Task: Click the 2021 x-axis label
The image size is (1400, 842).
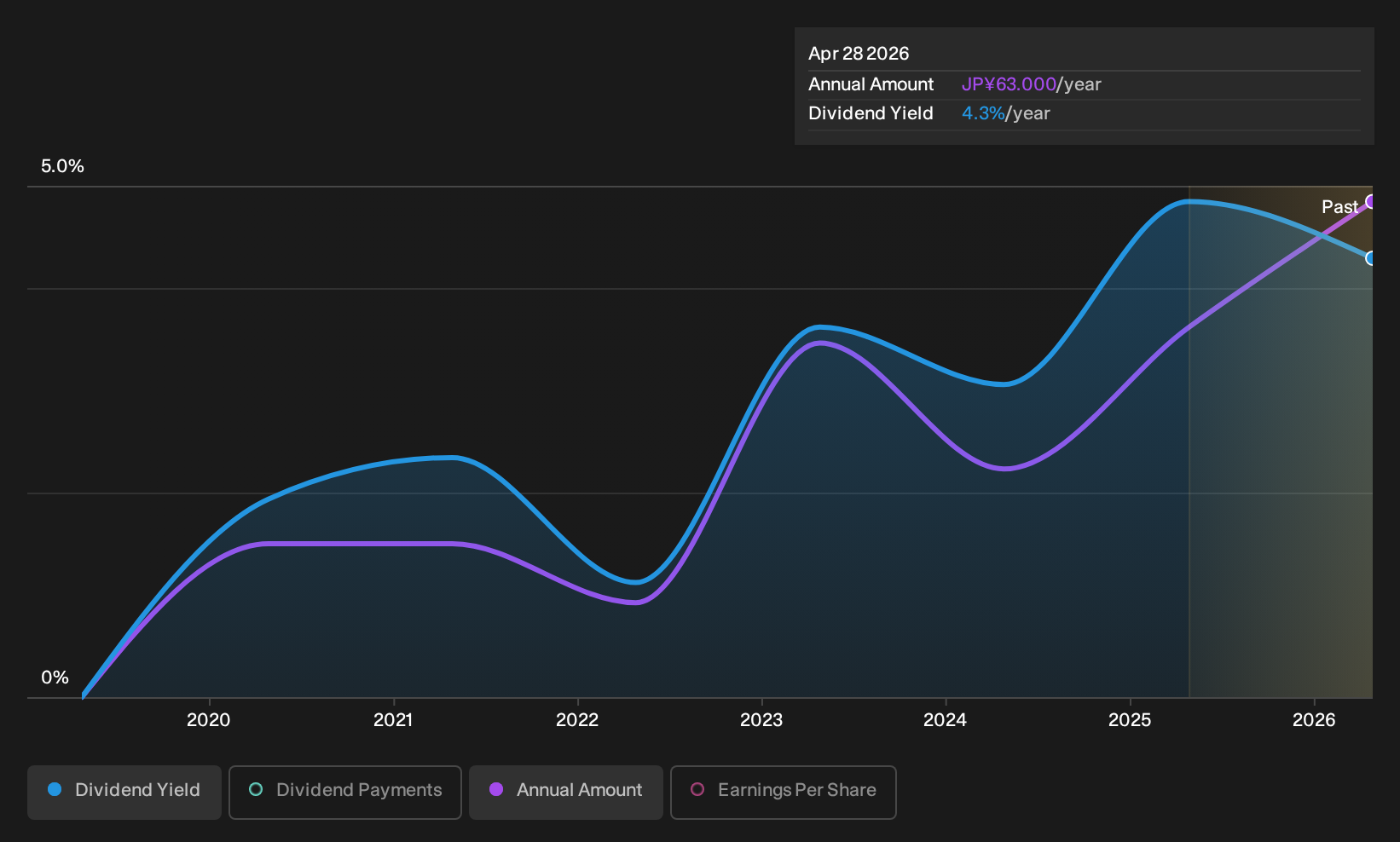Action: [x=393, y=720]
